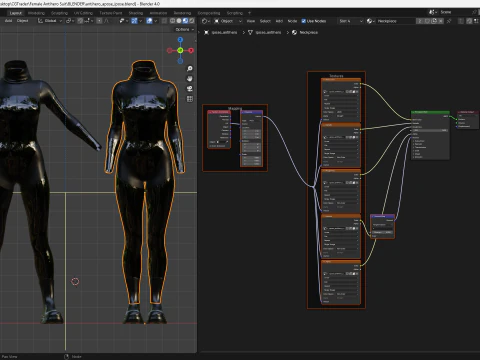Screen dimensions: 480x360
Task: Add a new workspace with plus
Action: [249, 13]
